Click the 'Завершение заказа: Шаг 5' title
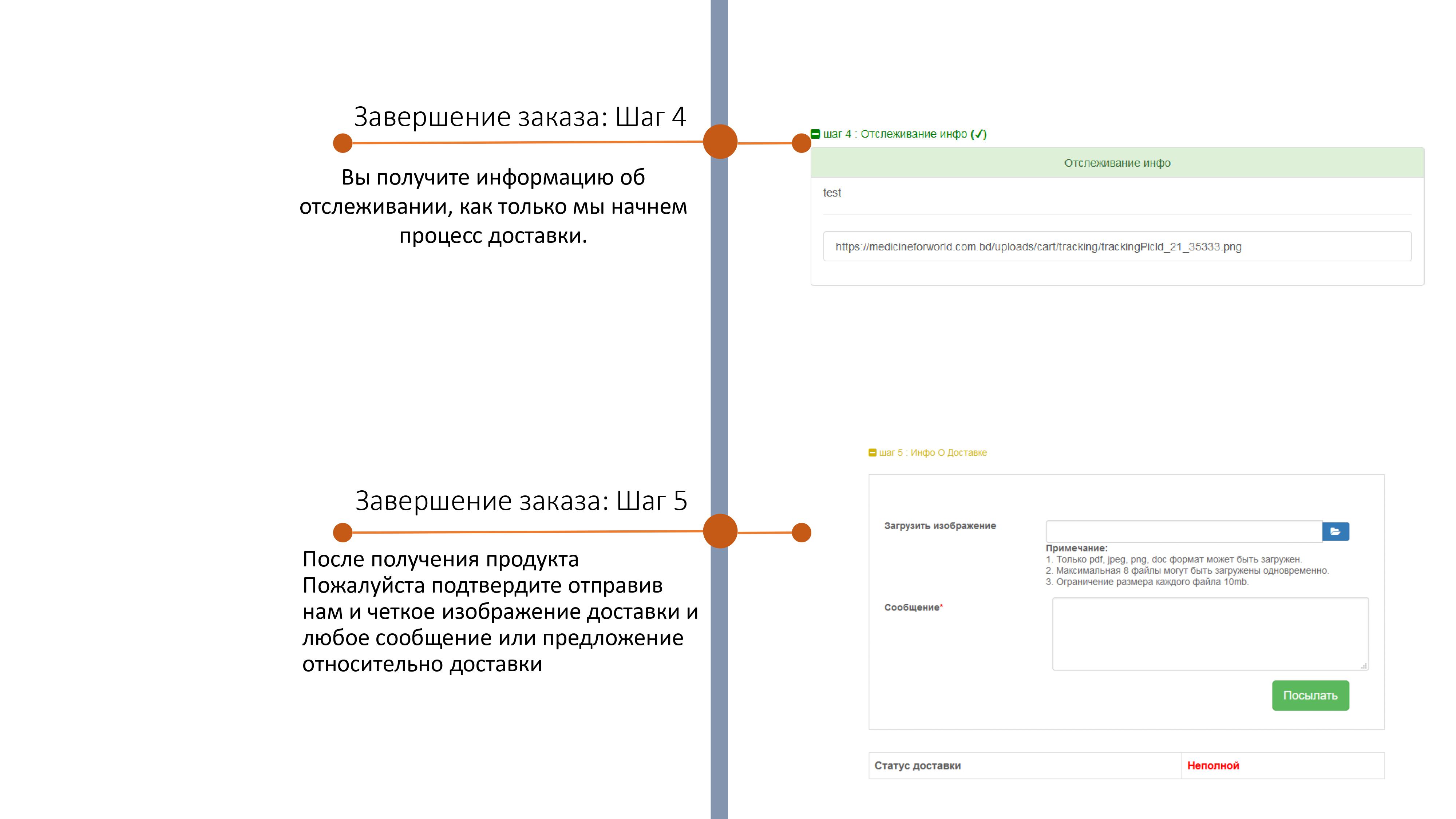This screenshot has height=819, width=1456. (521, 501)
